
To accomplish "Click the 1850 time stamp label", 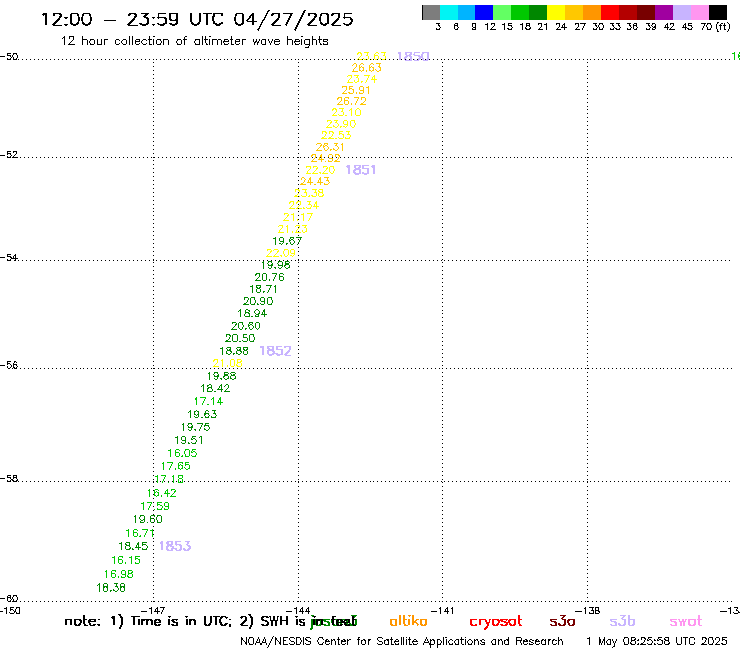I will click(x=413, y=57).
